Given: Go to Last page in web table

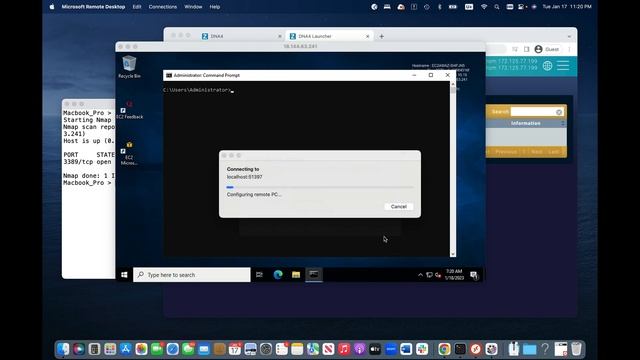Looking at the screenshot, I should [x=553, y=152].
